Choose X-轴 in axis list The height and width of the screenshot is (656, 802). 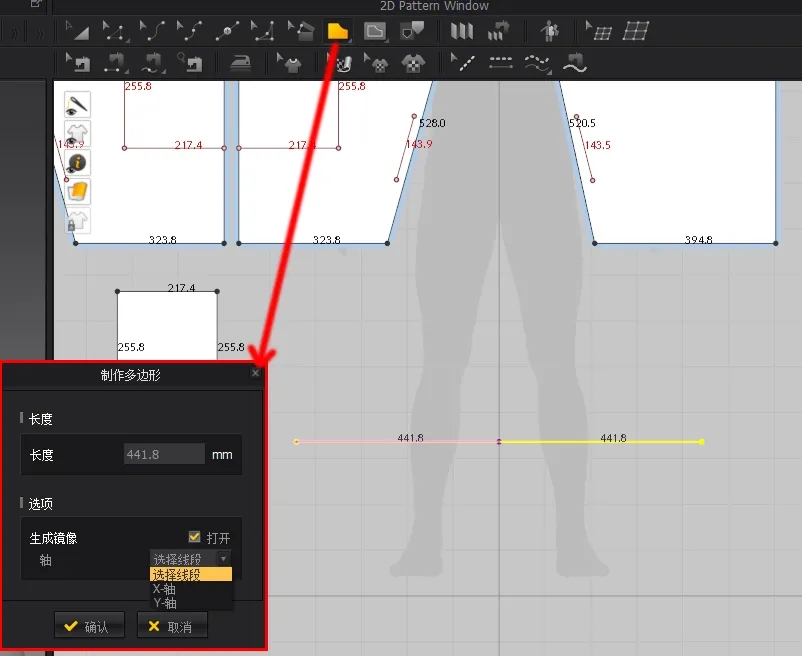(x=191, y=589)
